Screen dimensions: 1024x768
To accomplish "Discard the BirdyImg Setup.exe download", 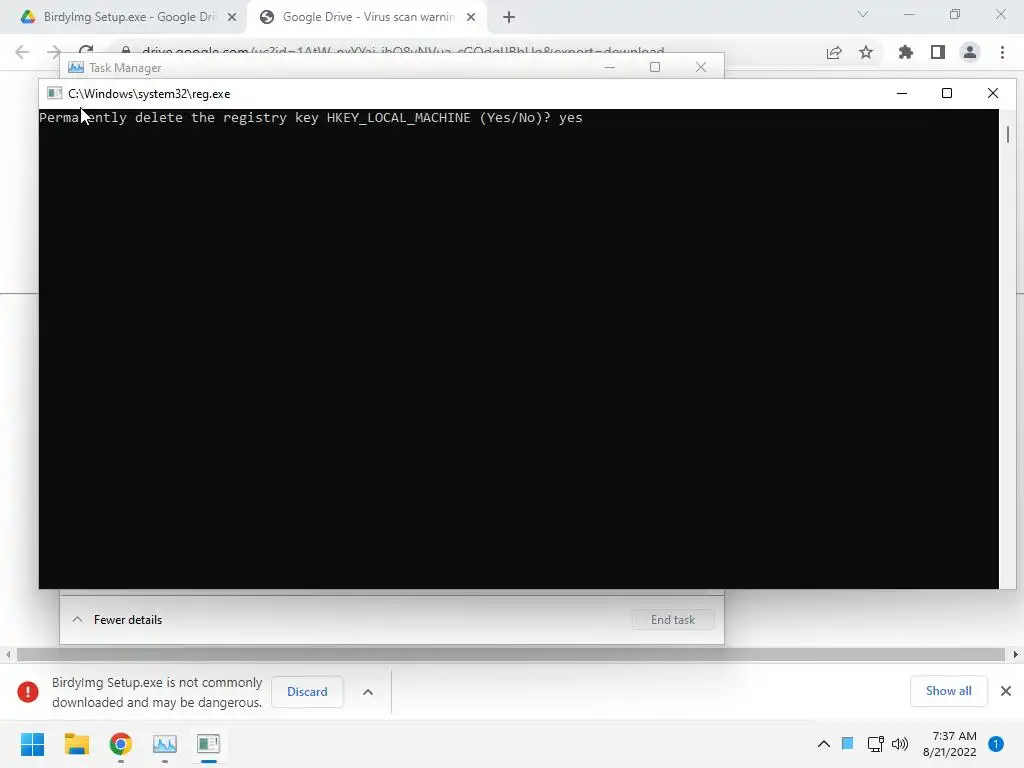I will tap(307, 692).
